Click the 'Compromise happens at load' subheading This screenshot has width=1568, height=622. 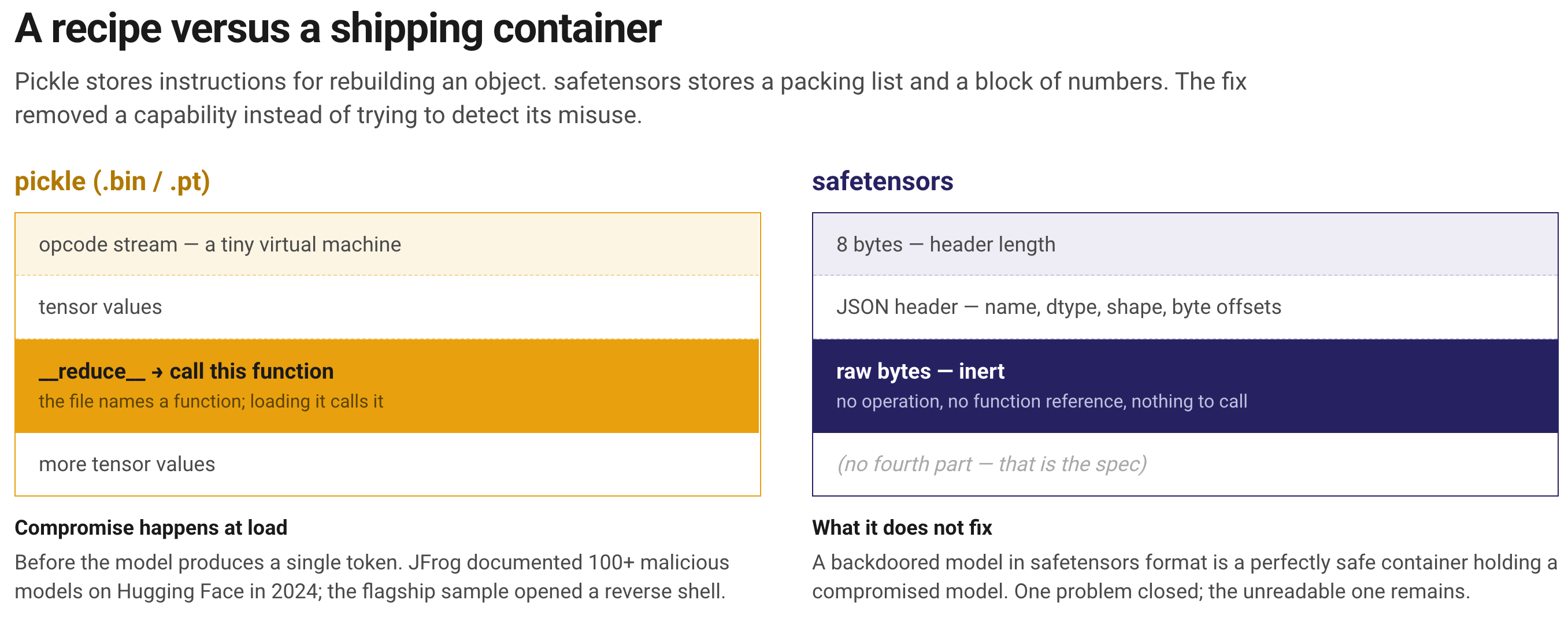point(151,527)
